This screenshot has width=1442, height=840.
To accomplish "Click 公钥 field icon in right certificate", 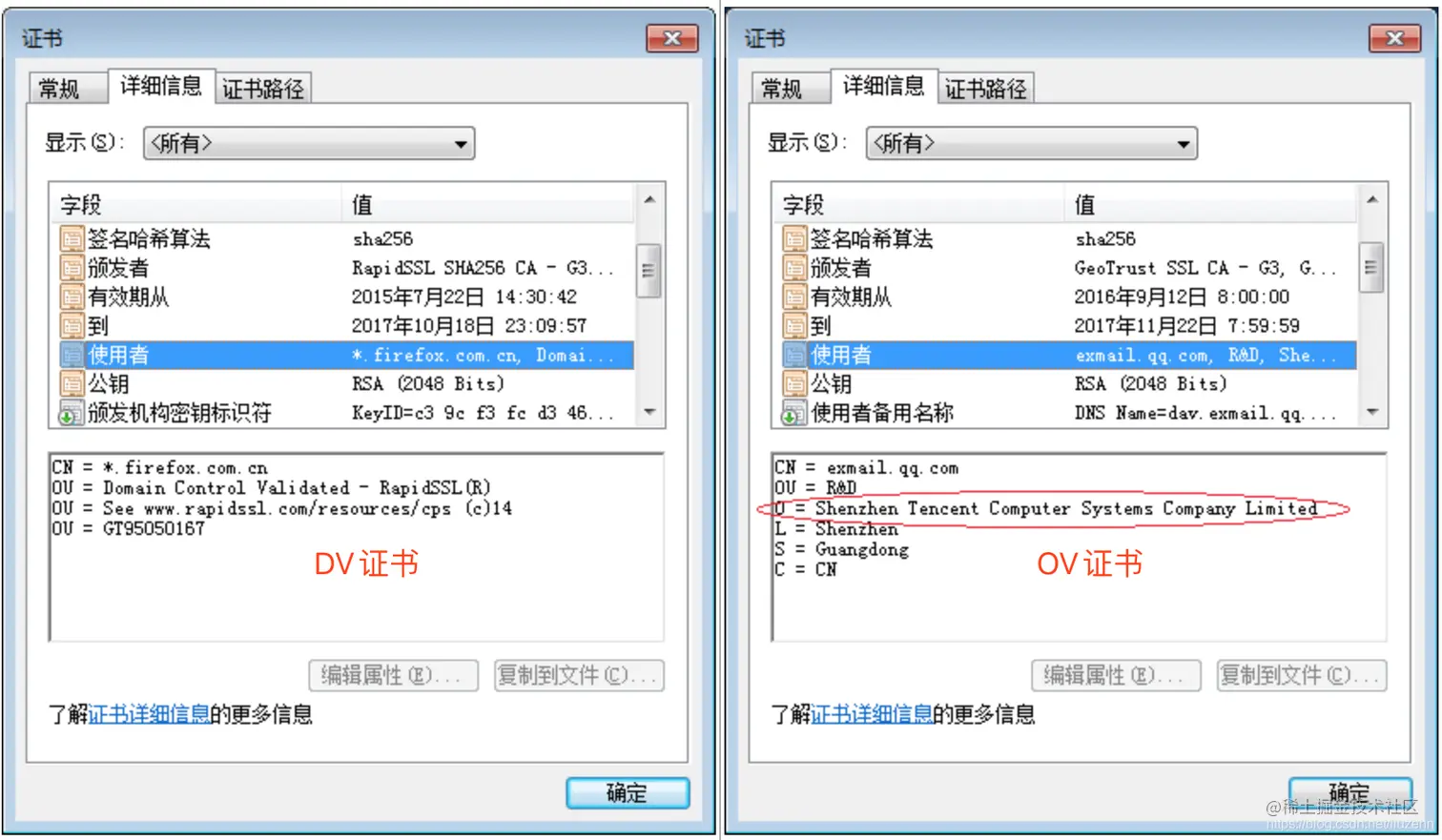I will (794, 384).
